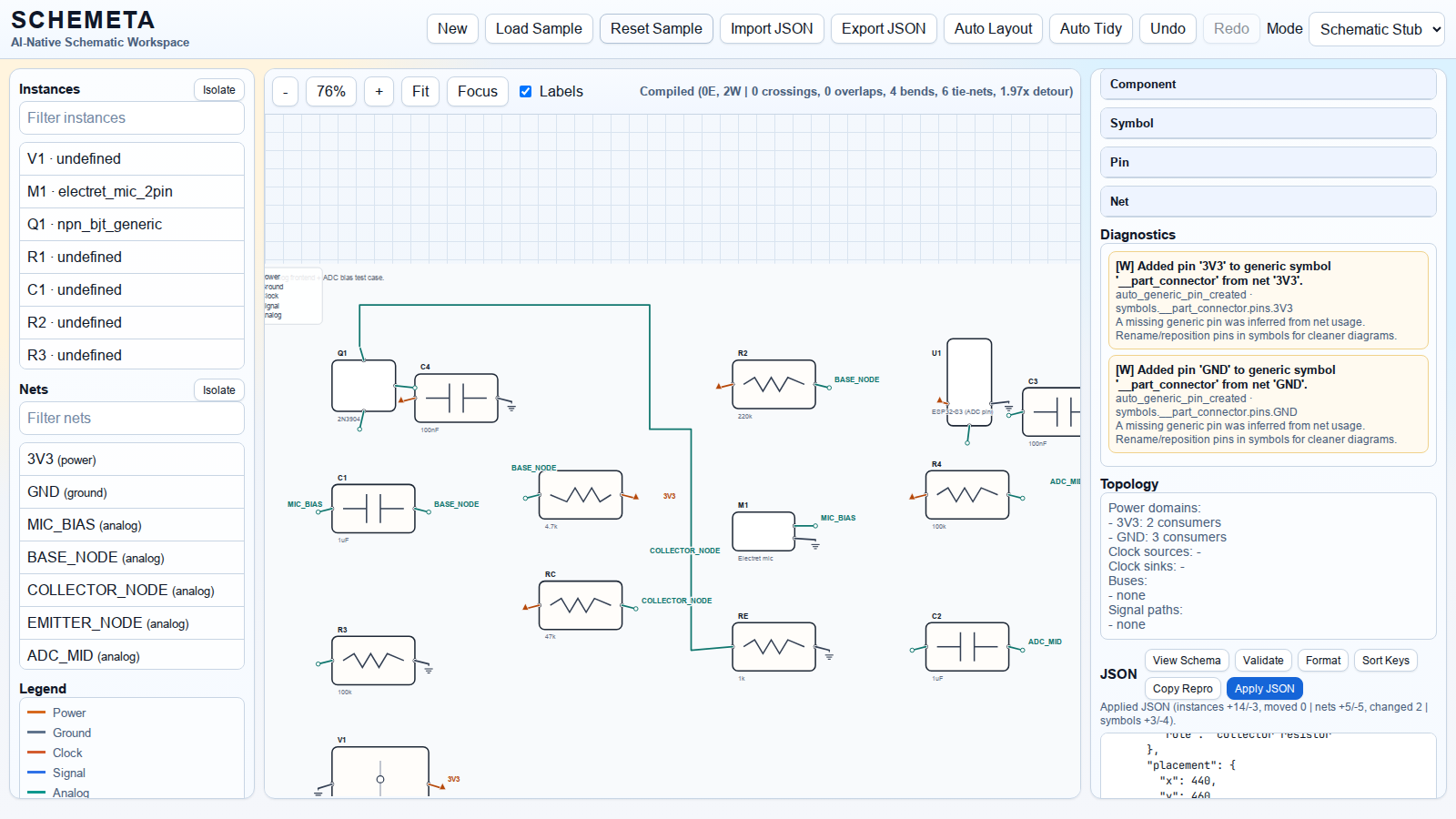The width and height of the screenshot is (1456, 819).
Task: Click the Filter instances input field
Action: [x=132, y=118]
